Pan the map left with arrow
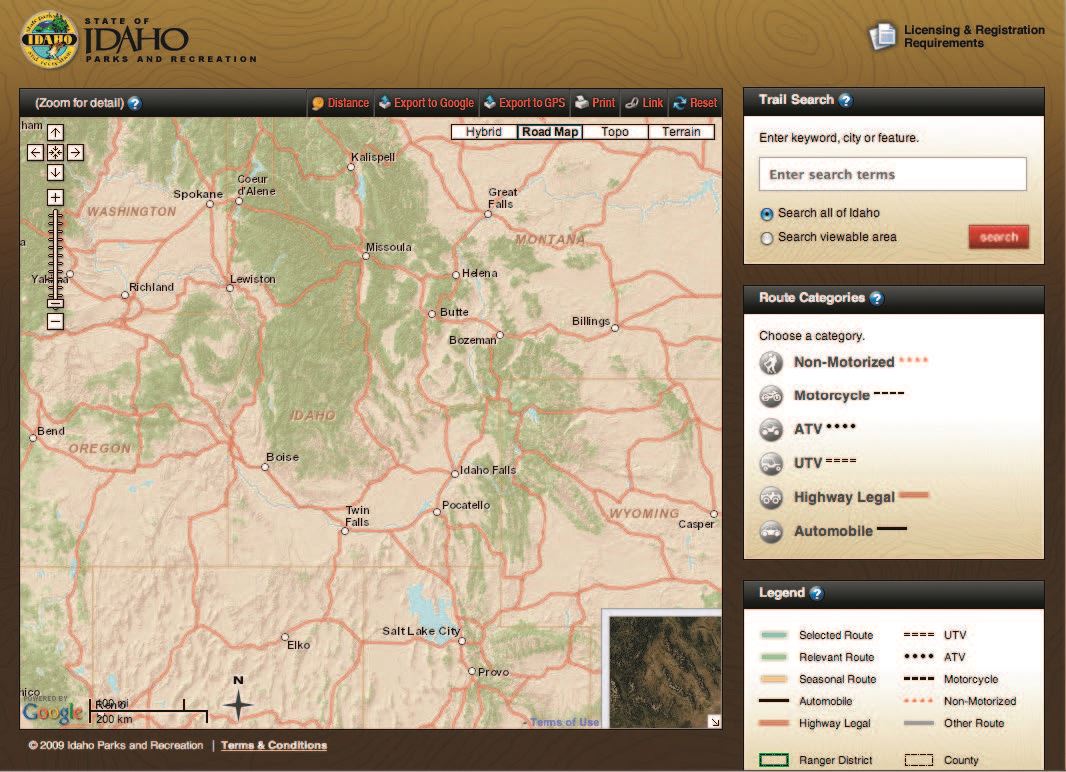 tap(35, 152)
